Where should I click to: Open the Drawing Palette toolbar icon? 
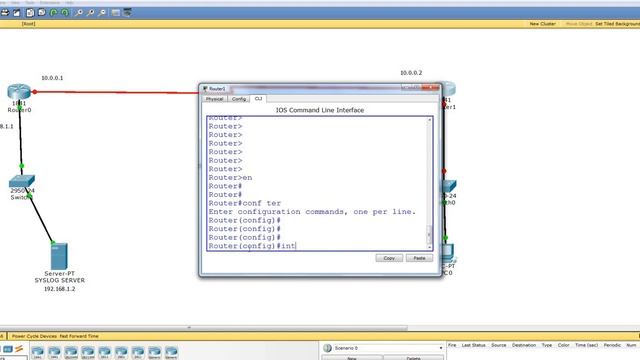tap(116, 13)
